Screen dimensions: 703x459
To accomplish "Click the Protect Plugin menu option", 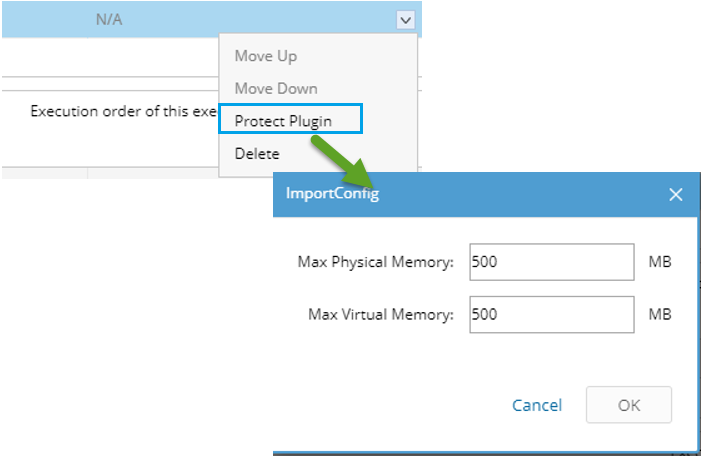I will 283,121.
